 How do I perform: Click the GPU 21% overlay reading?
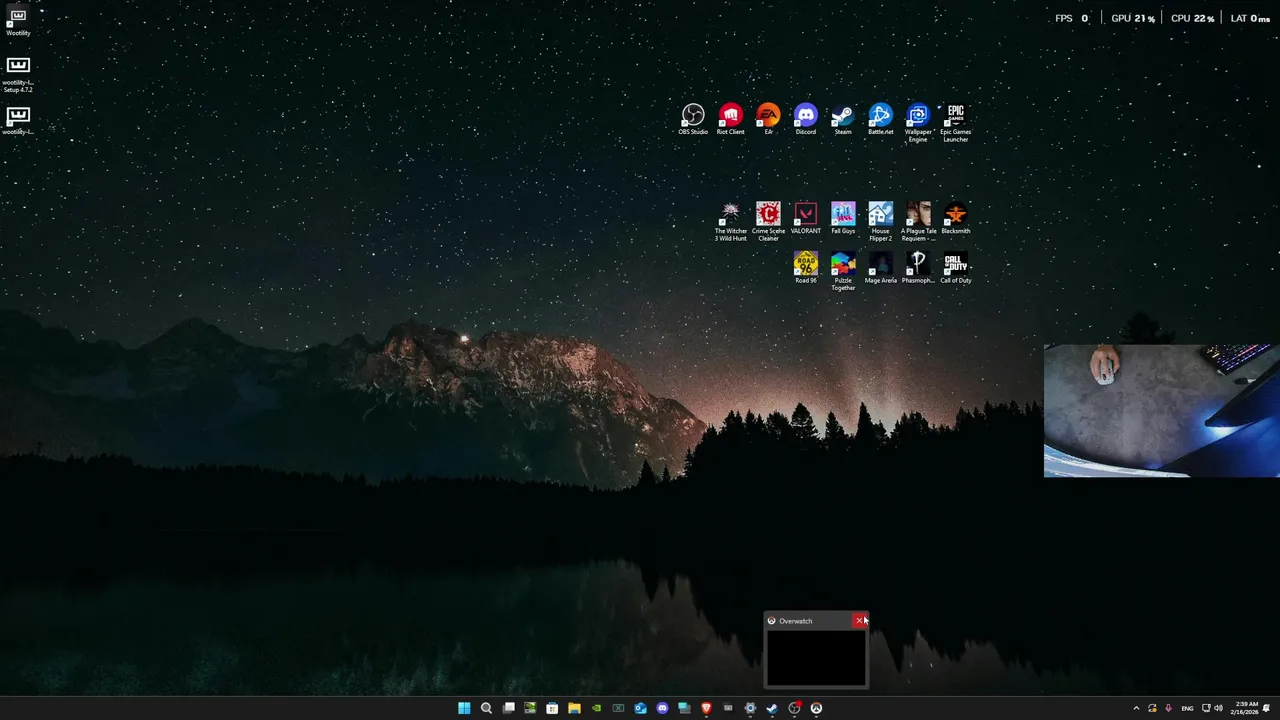coord(1133,18)
